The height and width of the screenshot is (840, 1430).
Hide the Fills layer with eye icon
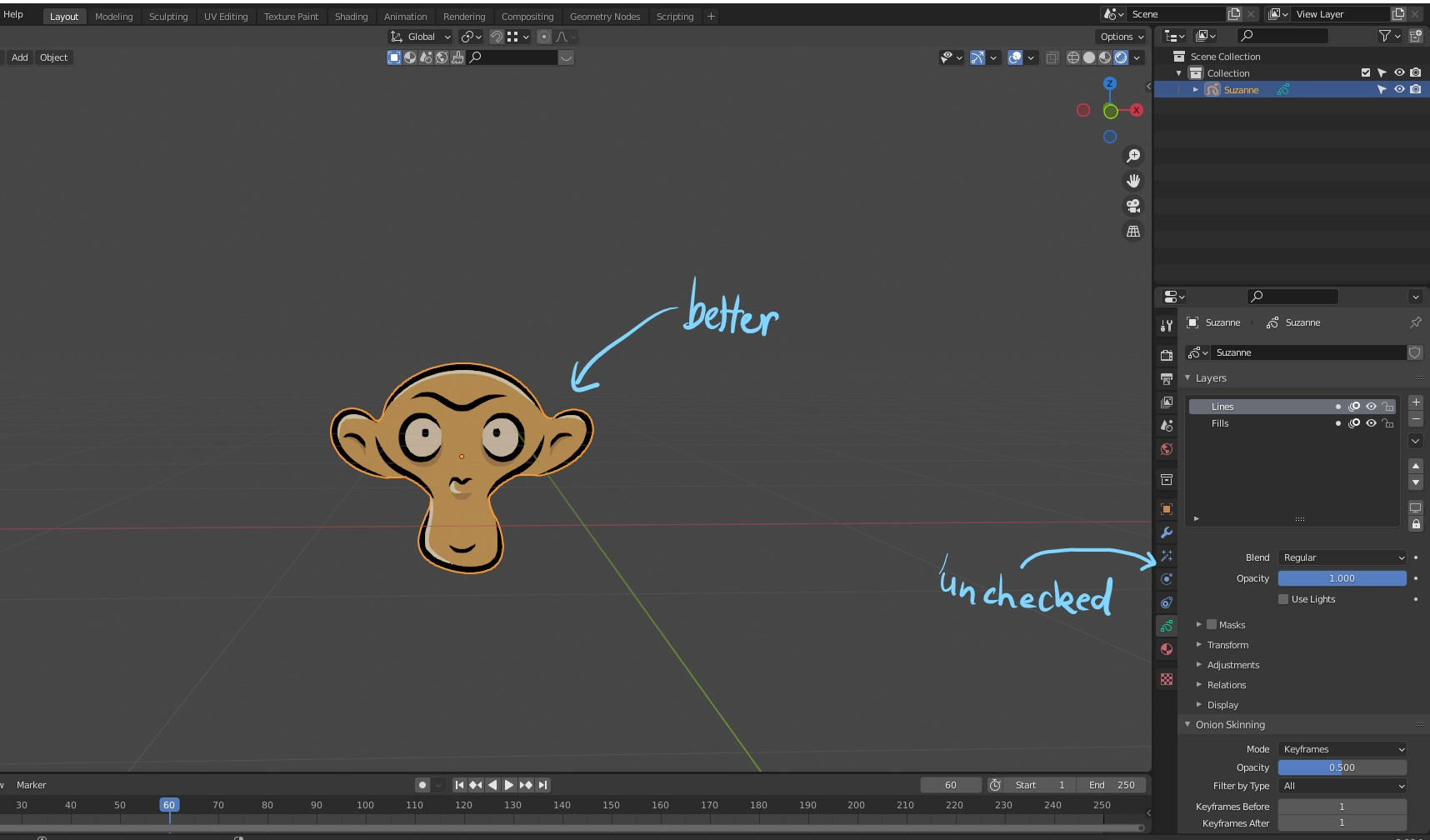[1371, 423]
